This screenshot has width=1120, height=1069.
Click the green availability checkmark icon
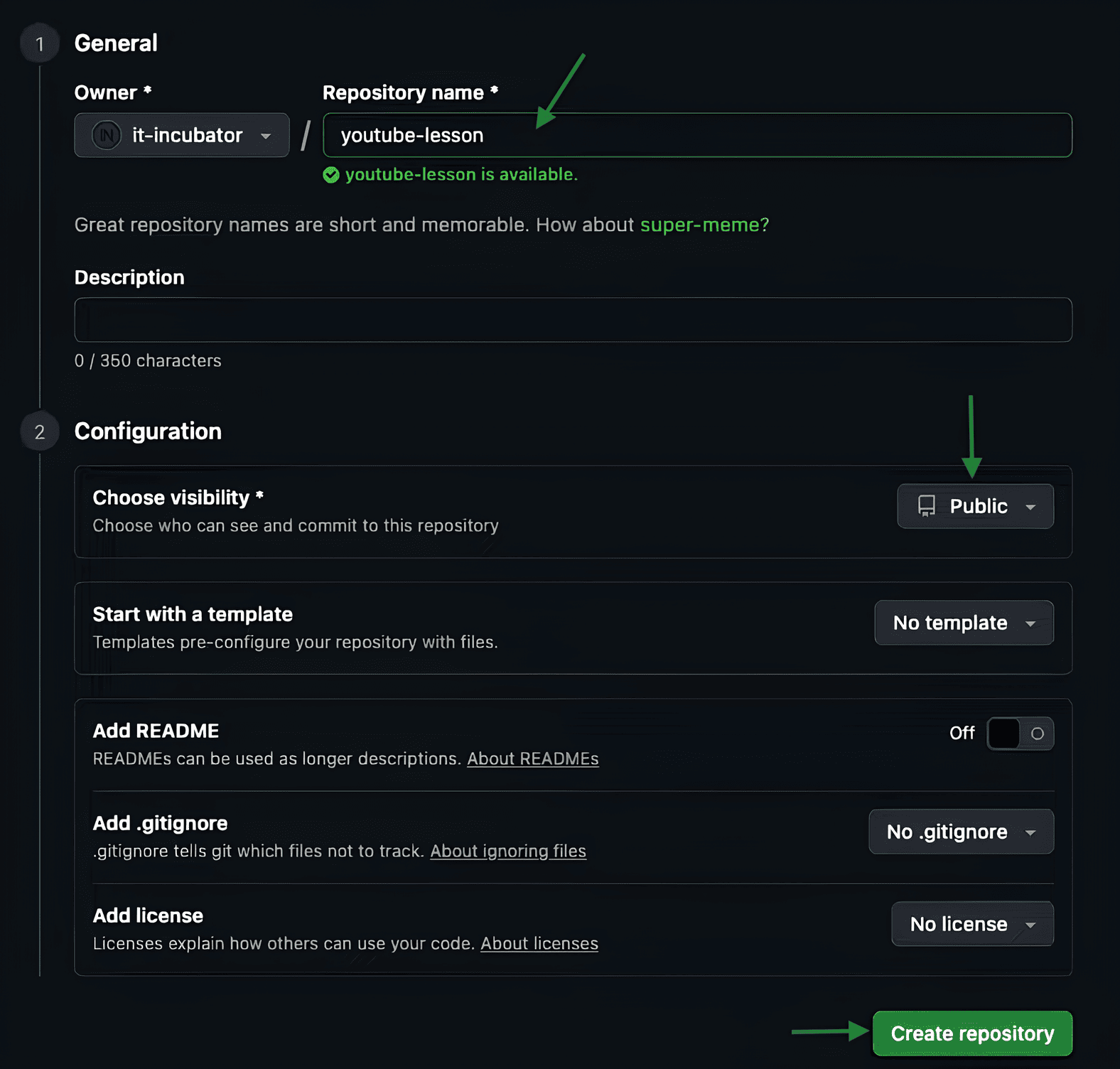(331, 175)
